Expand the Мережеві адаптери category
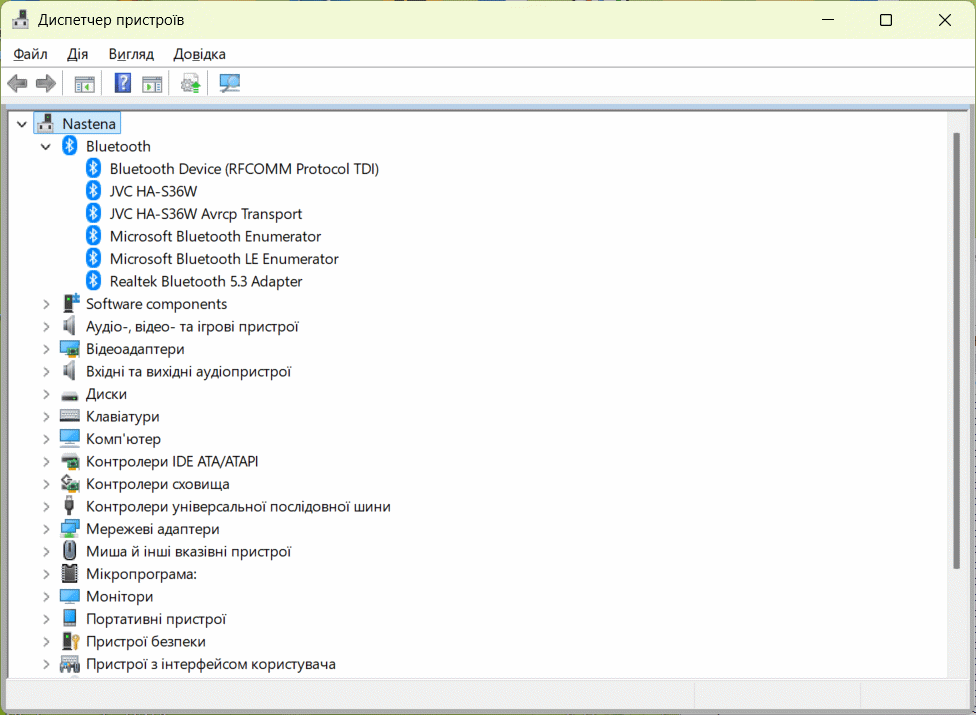The width and height of the screenshot is (976, 715). tap(45, 529)
